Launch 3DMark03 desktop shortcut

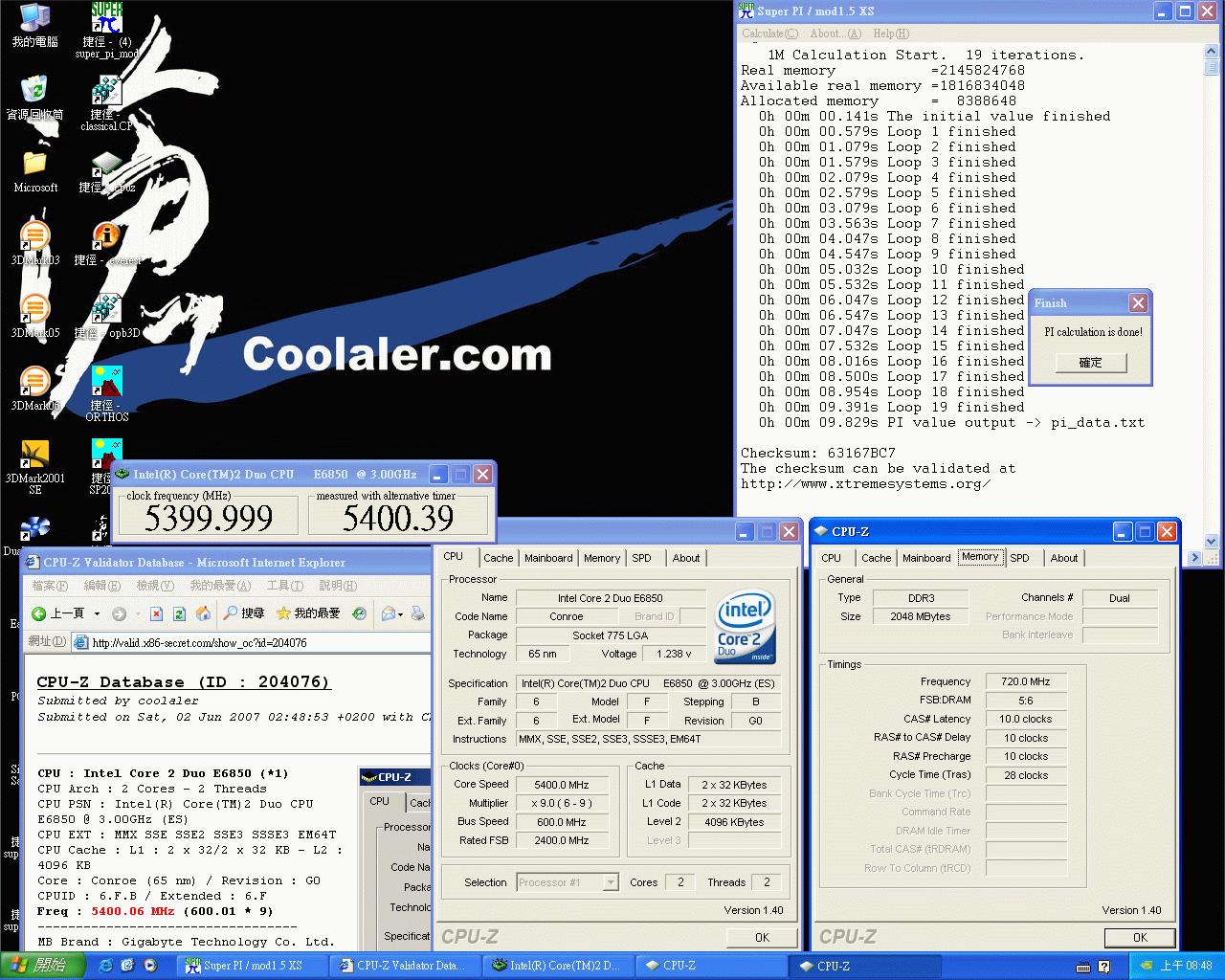(35, 243)
